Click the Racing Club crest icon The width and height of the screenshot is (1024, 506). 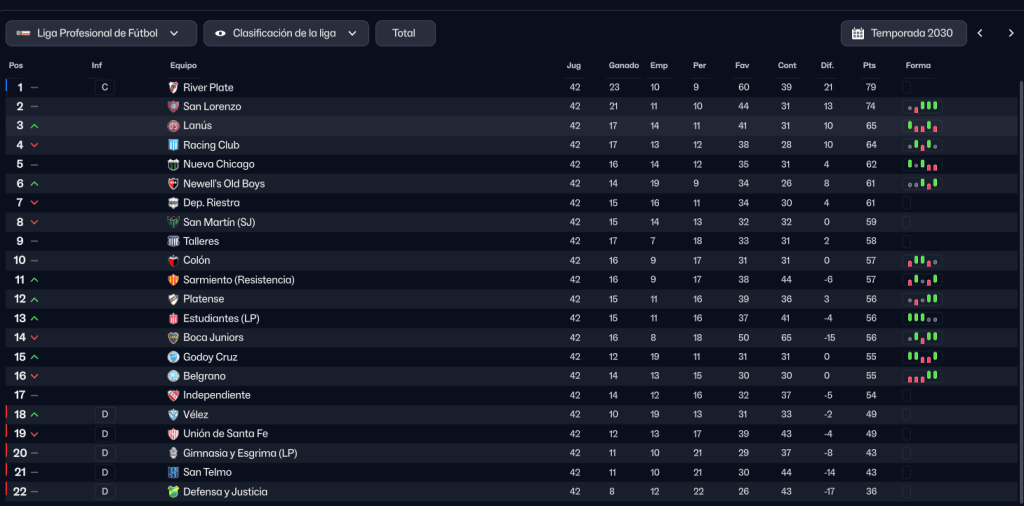173,145
